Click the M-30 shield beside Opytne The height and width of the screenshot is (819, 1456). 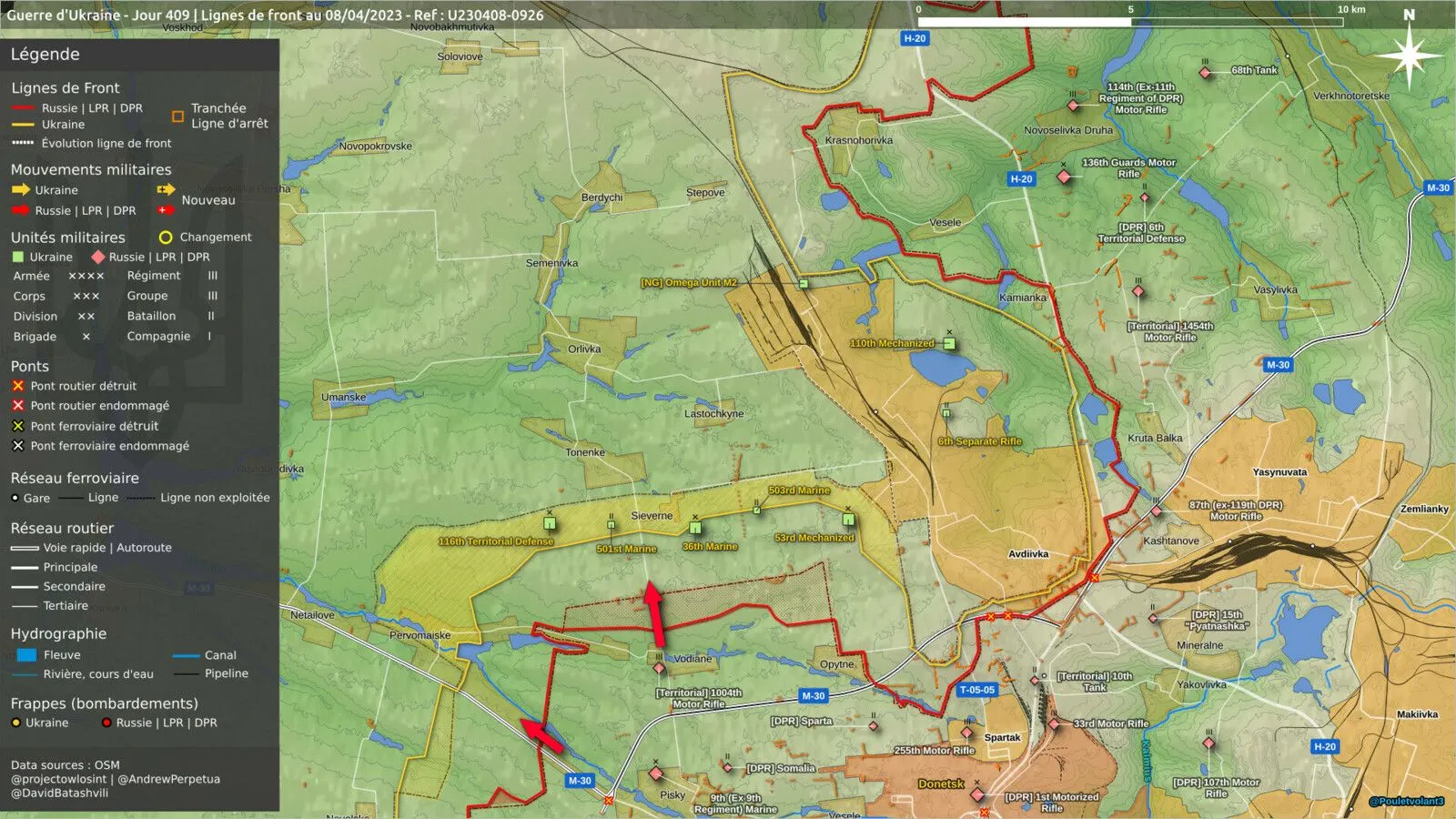(814, 696)
